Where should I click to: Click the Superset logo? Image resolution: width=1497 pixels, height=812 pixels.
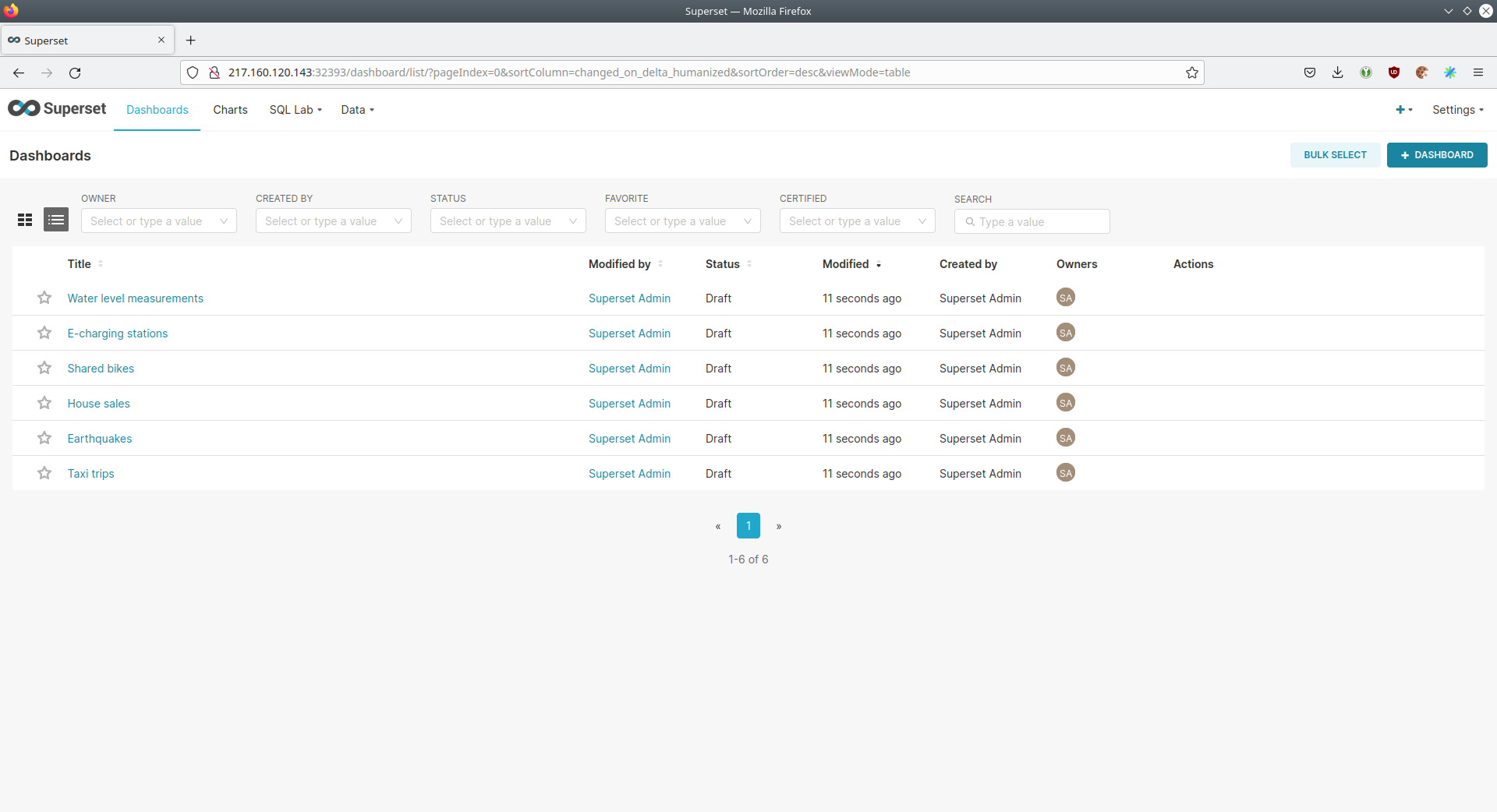[x=57, y=109]
